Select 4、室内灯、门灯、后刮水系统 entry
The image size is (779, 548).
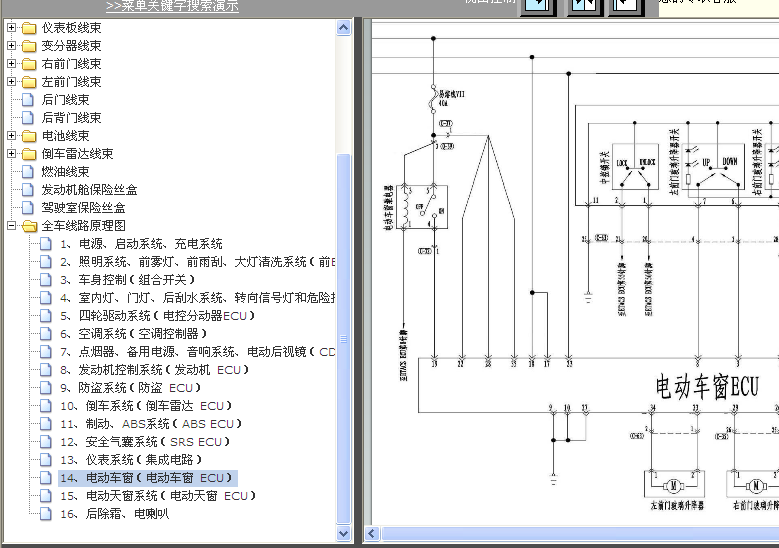coord(197,298)
